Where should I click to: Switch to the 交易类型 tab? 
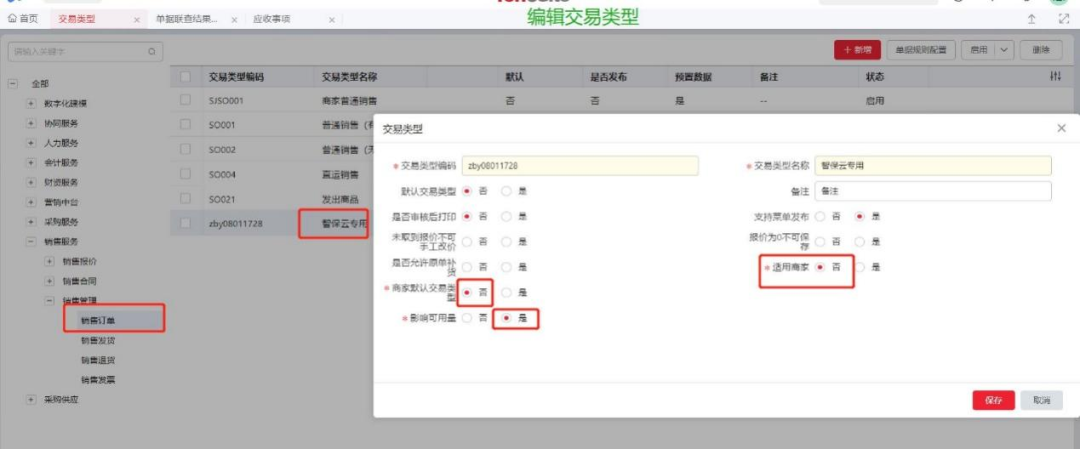(77, 19)
